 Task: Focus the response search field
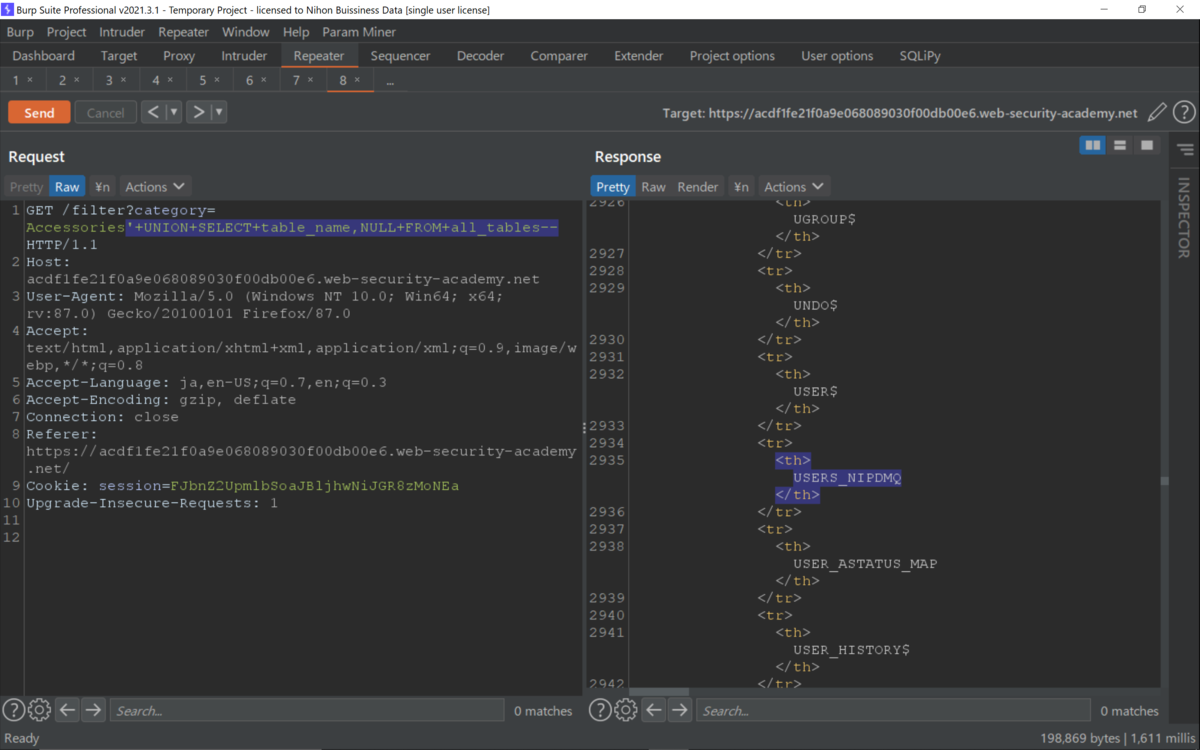893,710
